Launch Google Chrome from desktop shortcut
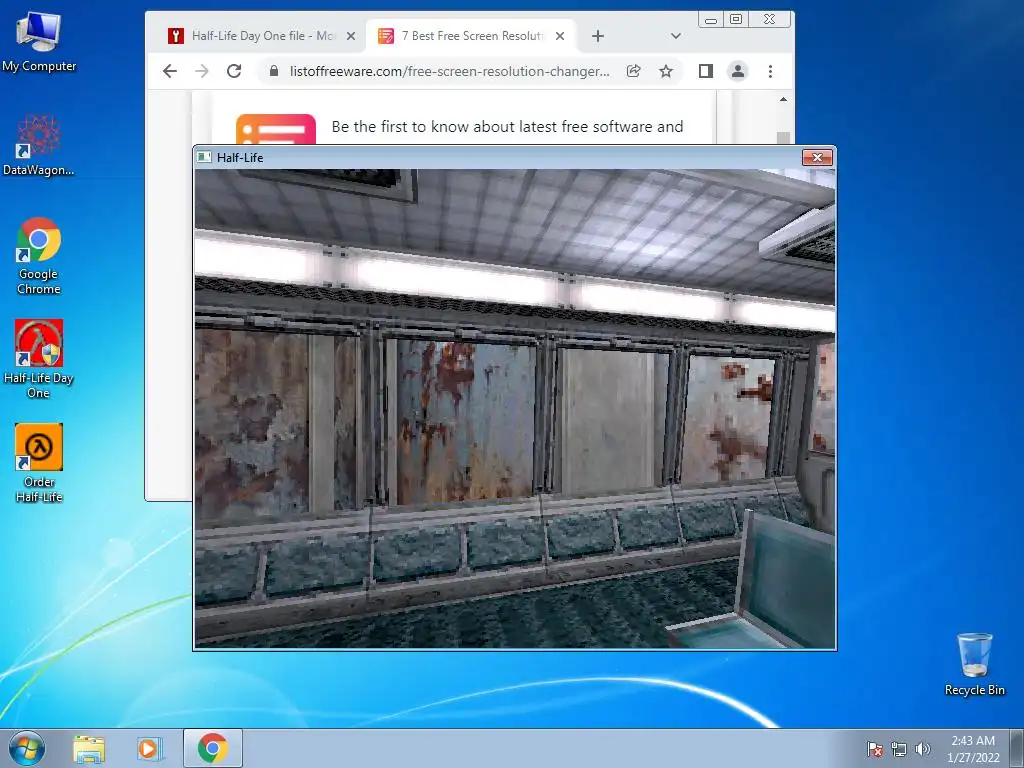1024x768 pixels. pos(39,256)
